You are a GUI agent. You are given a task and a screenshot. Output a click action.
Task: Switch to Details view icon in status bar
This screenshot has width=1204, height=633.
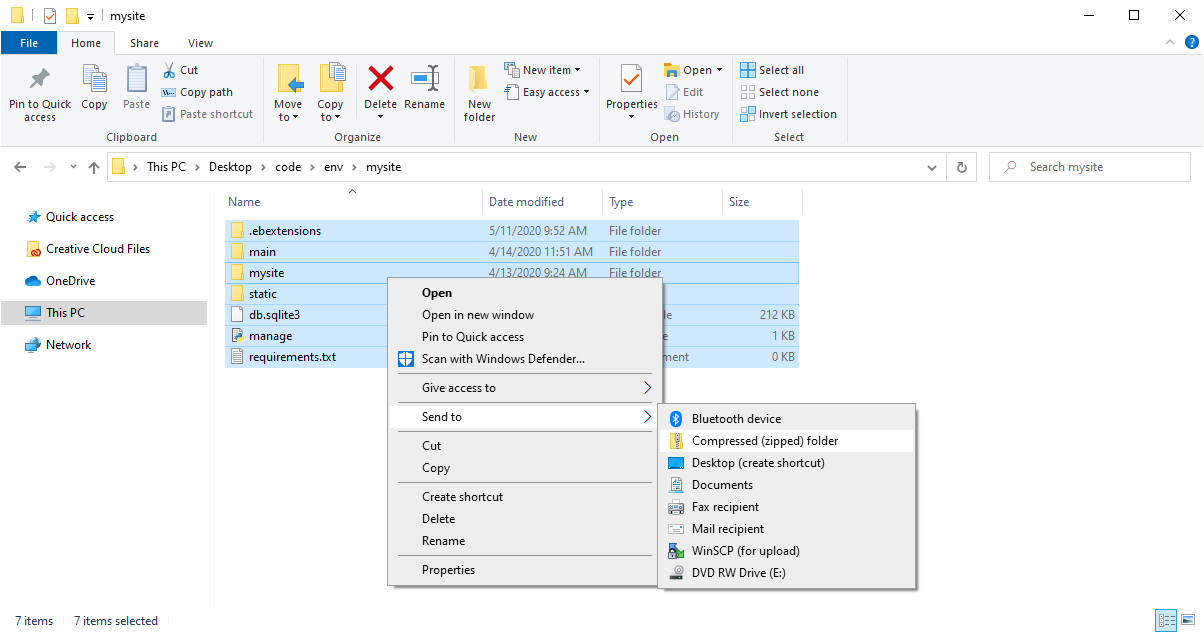point(1166,621)
